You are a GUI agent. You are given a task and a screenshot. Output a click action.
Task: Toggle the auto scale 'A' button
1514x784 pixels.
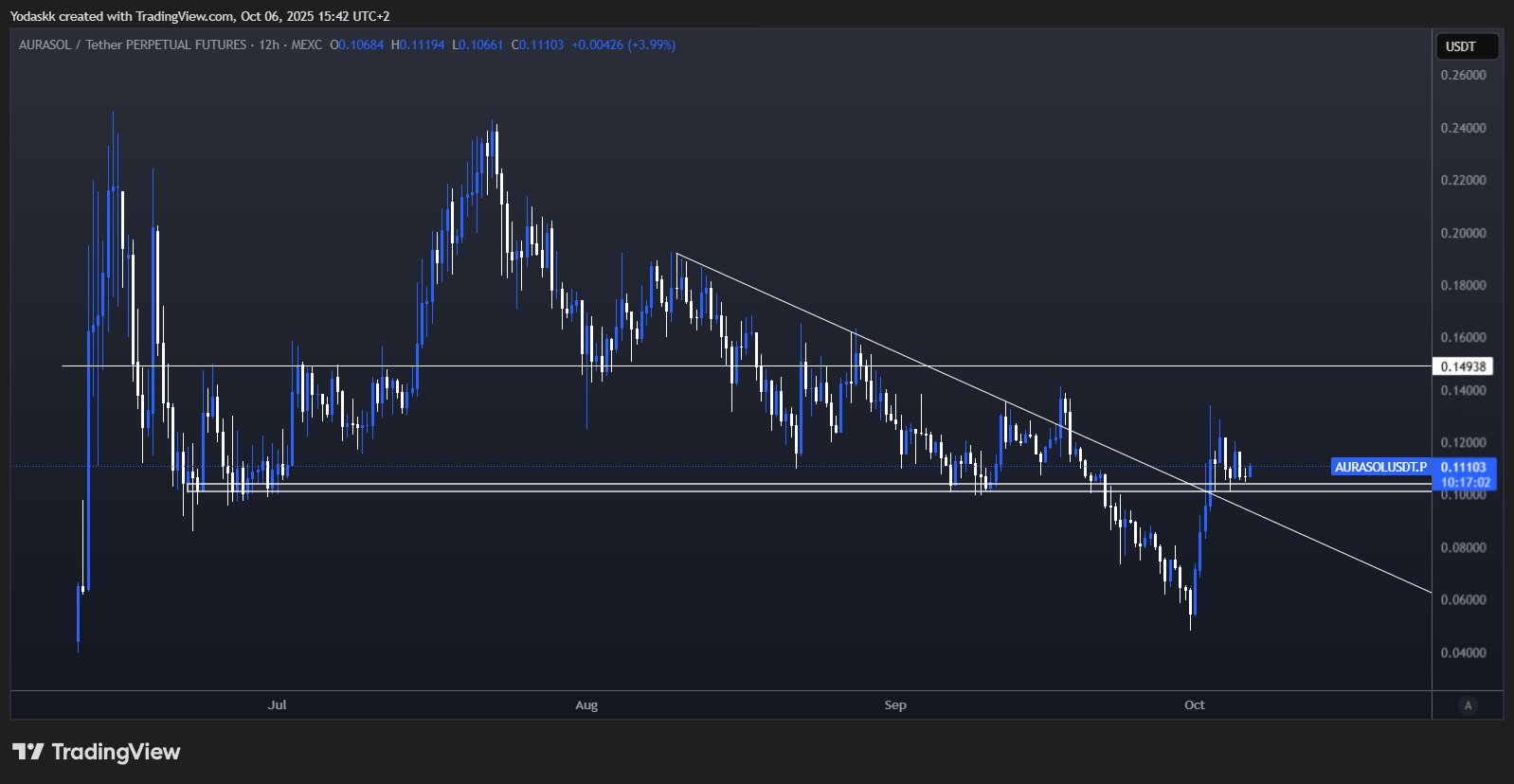(1468, 705)
